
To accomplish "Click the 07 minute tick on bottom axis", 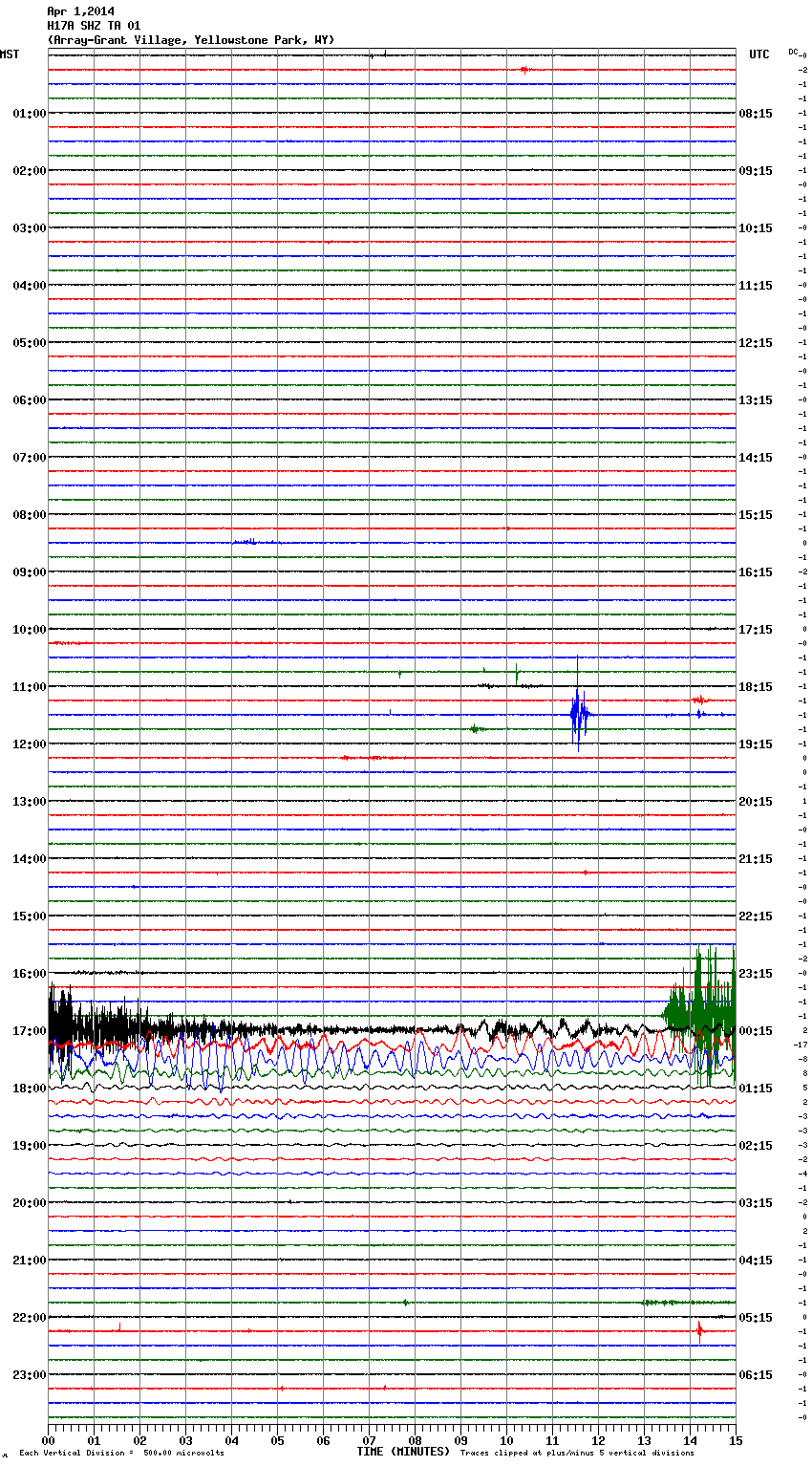I will point(369,1440).
